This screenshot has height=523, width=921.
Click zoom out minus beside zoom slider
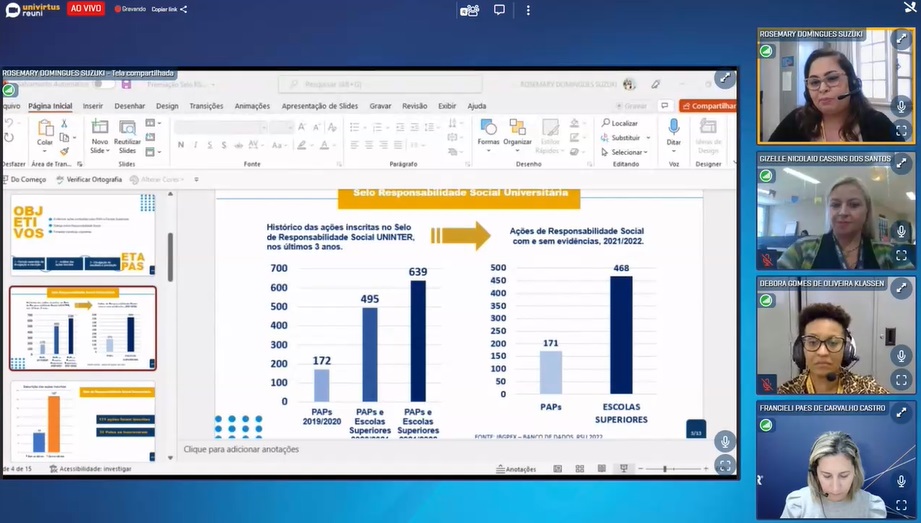tap(641, 469)
